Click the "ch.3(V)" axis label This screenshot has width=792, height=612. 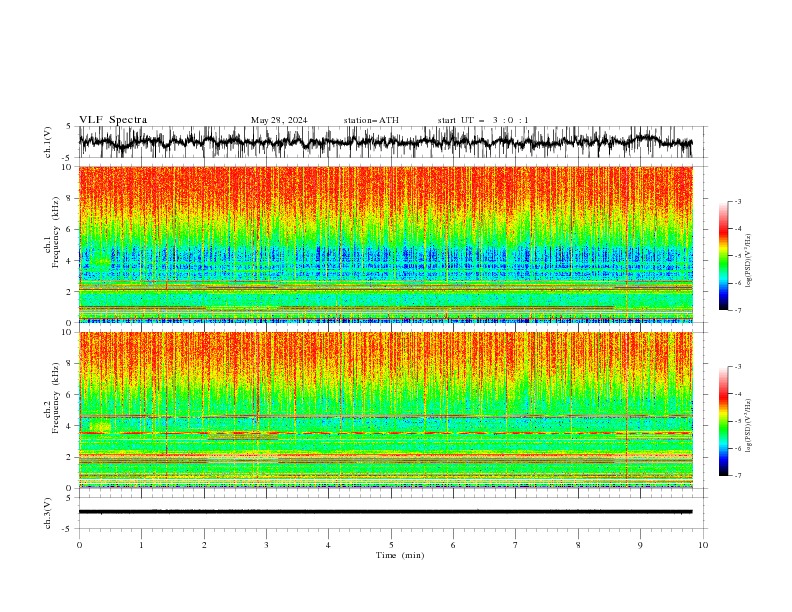[47, 513]
